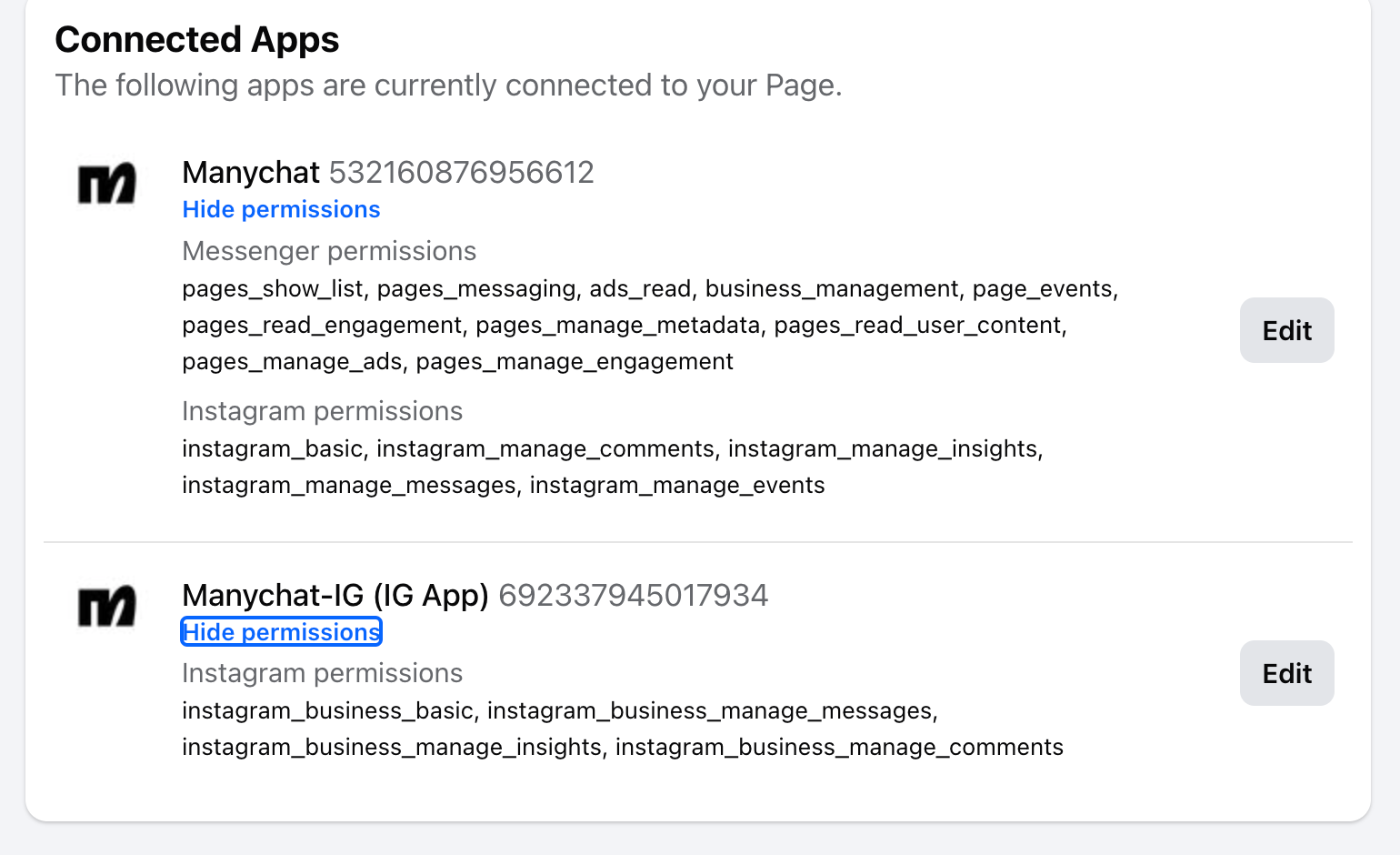Viewport: 1400px width, 855px height.
Task: Click the pages_read_user_content permission
Action: 917,325
